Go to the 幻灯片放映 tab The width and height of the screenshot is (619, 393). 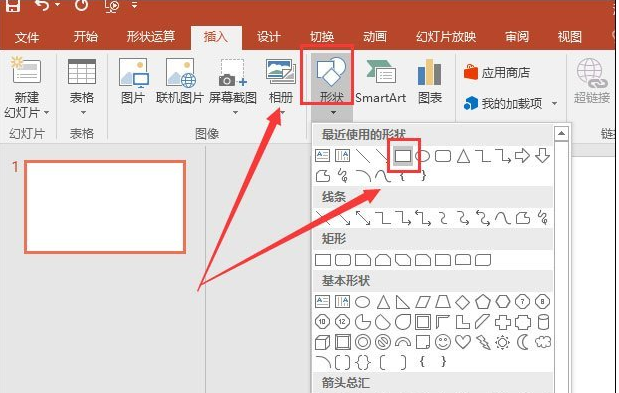446,37
